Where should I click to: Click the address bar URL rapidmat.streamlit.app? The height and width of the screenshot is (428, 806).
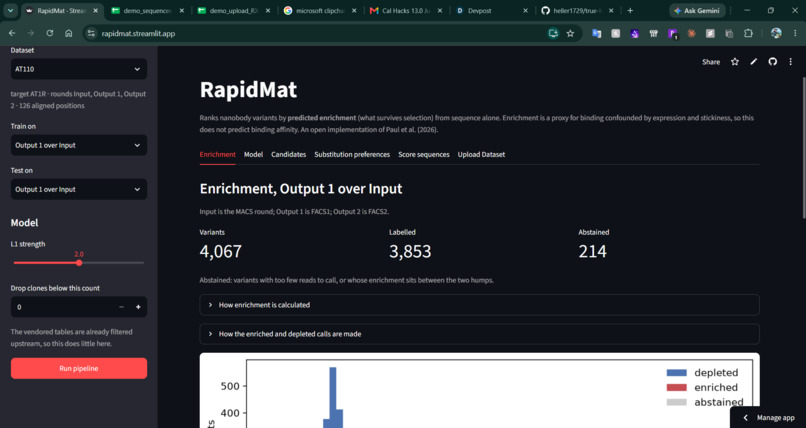pyautogui.click(x=138, y=33)
